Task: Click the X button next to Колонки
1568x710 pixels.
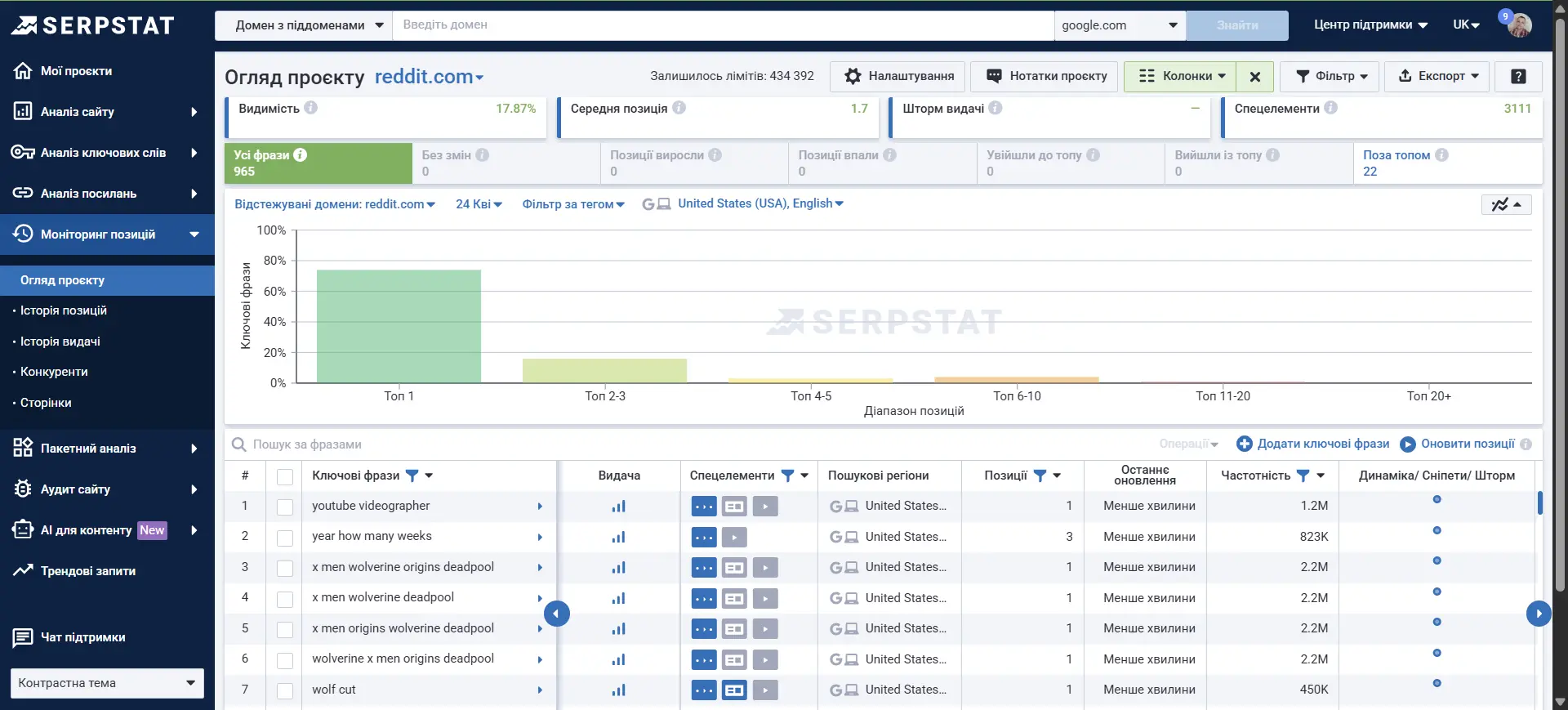Action: (x=1255, y=77)
